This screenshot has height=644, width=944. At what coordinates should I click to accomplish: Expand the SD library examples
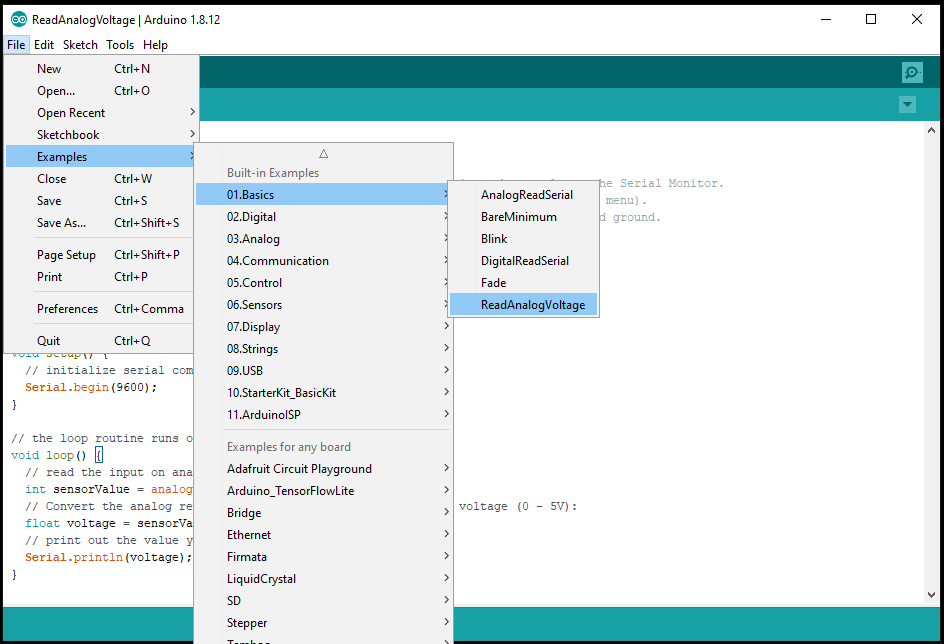[323, 601]
